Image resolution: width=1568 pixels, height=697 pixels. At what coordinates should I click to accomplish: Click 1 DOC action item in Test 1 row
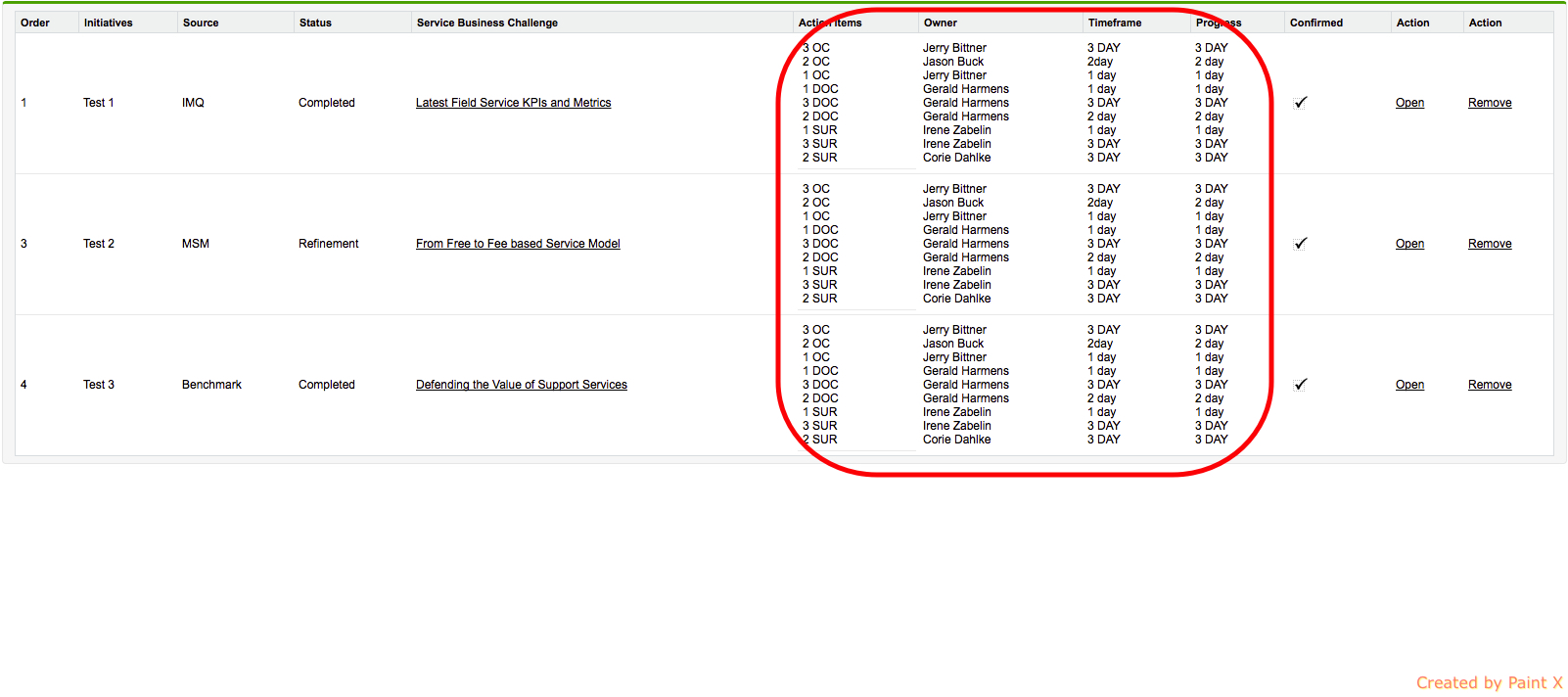click(820, 89)
